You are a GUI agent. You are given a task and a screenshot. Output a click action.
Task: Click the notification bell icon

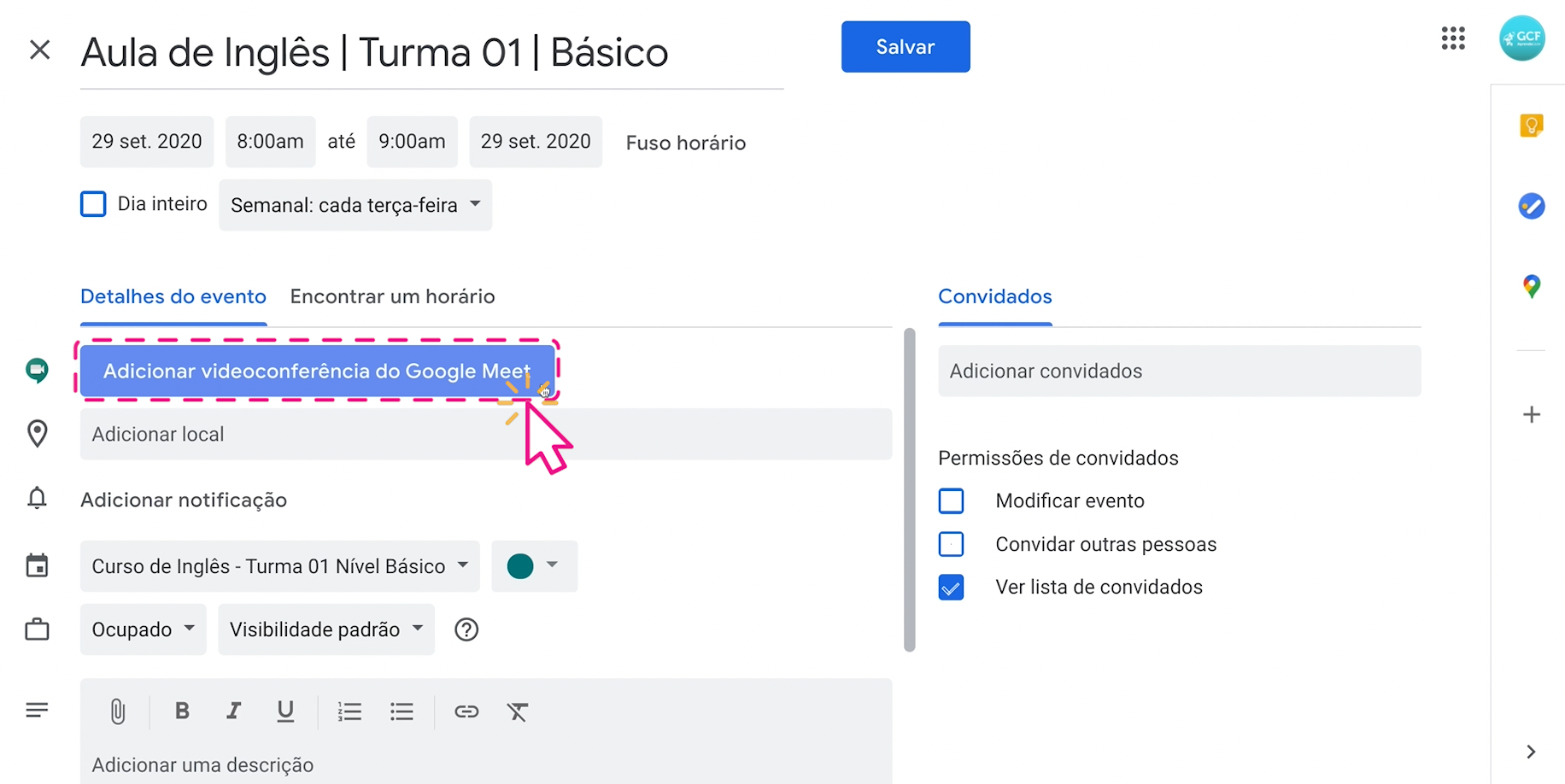[37, 498]
